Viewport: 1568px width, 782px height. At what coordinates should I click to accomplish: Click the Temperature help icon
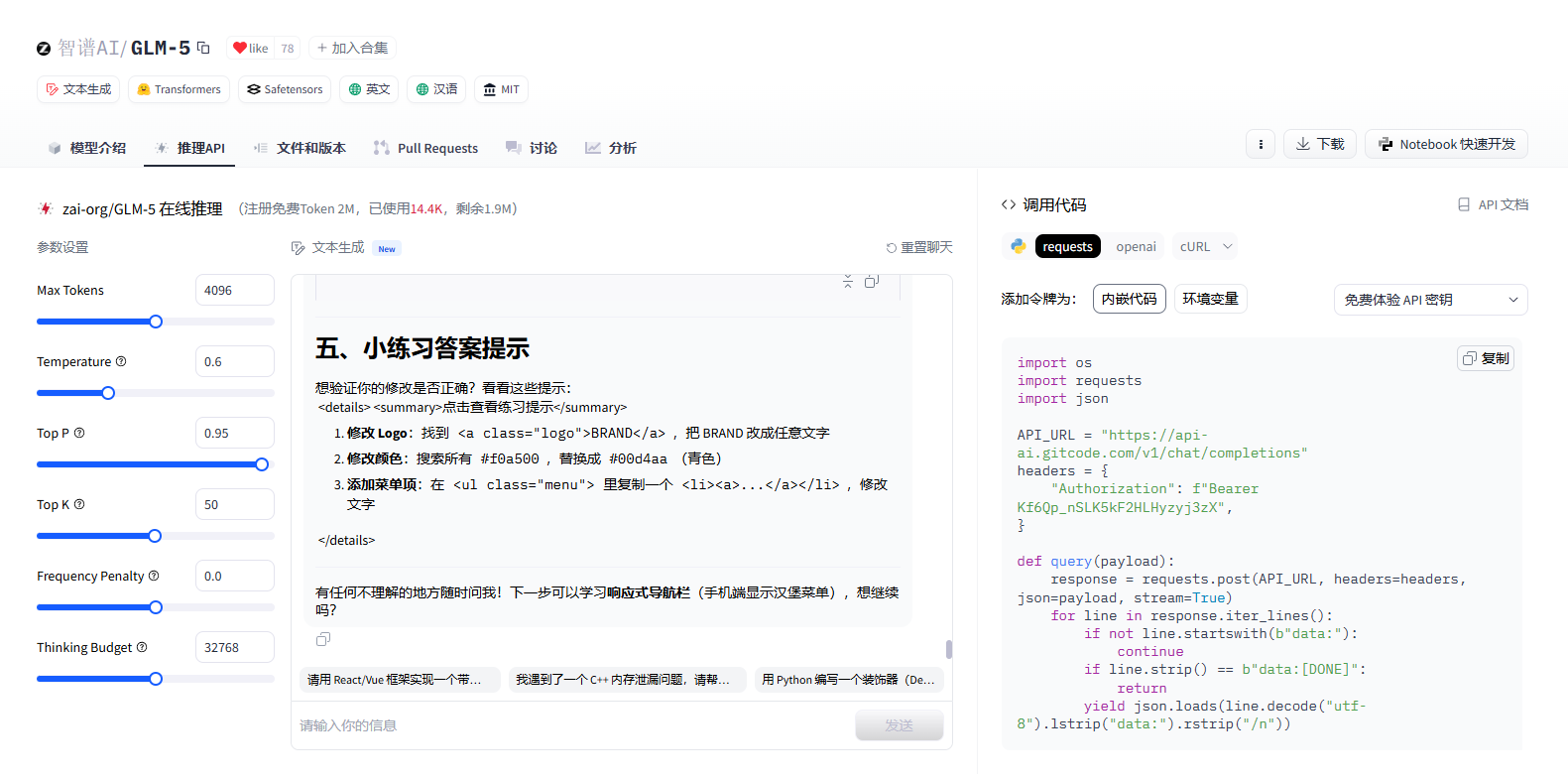pos(121,361)
